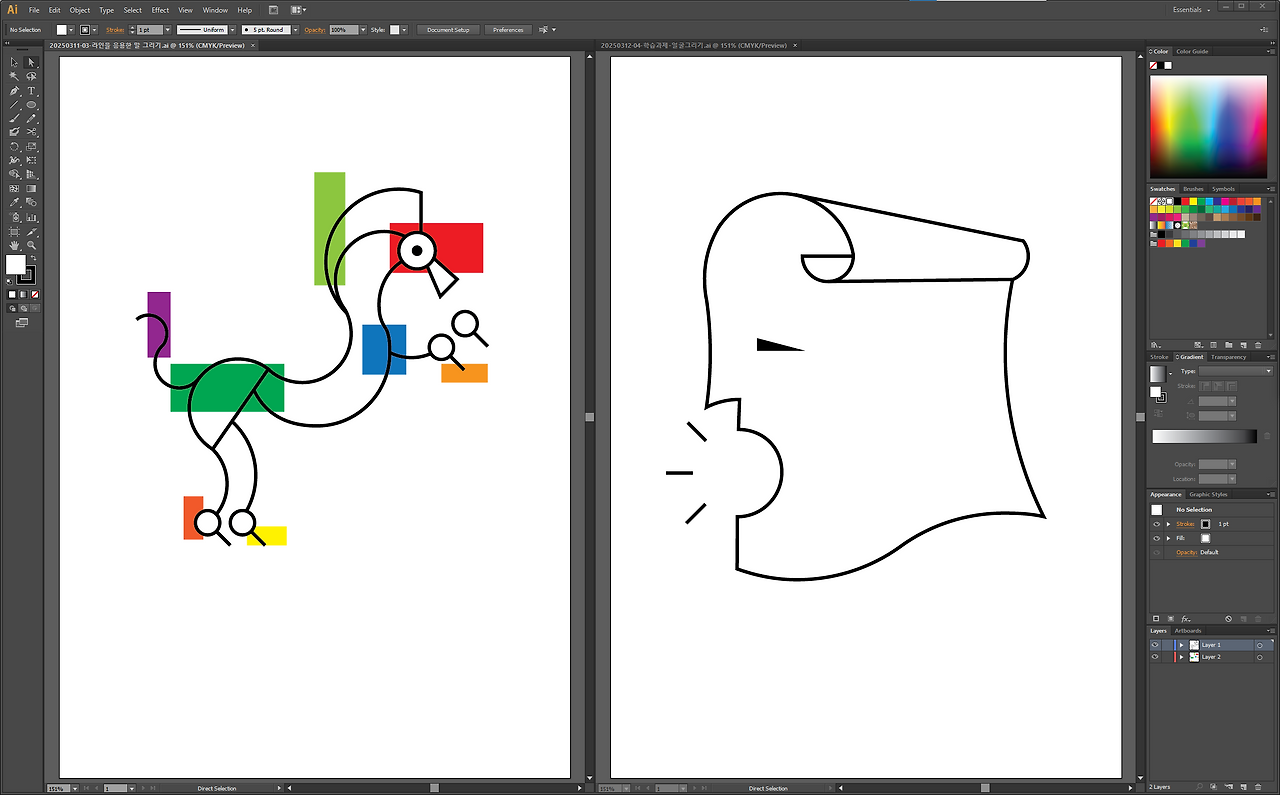The image size is (1280, 795).
Task: Select the Paintbrush tool
Action: [x=12, y=117]
